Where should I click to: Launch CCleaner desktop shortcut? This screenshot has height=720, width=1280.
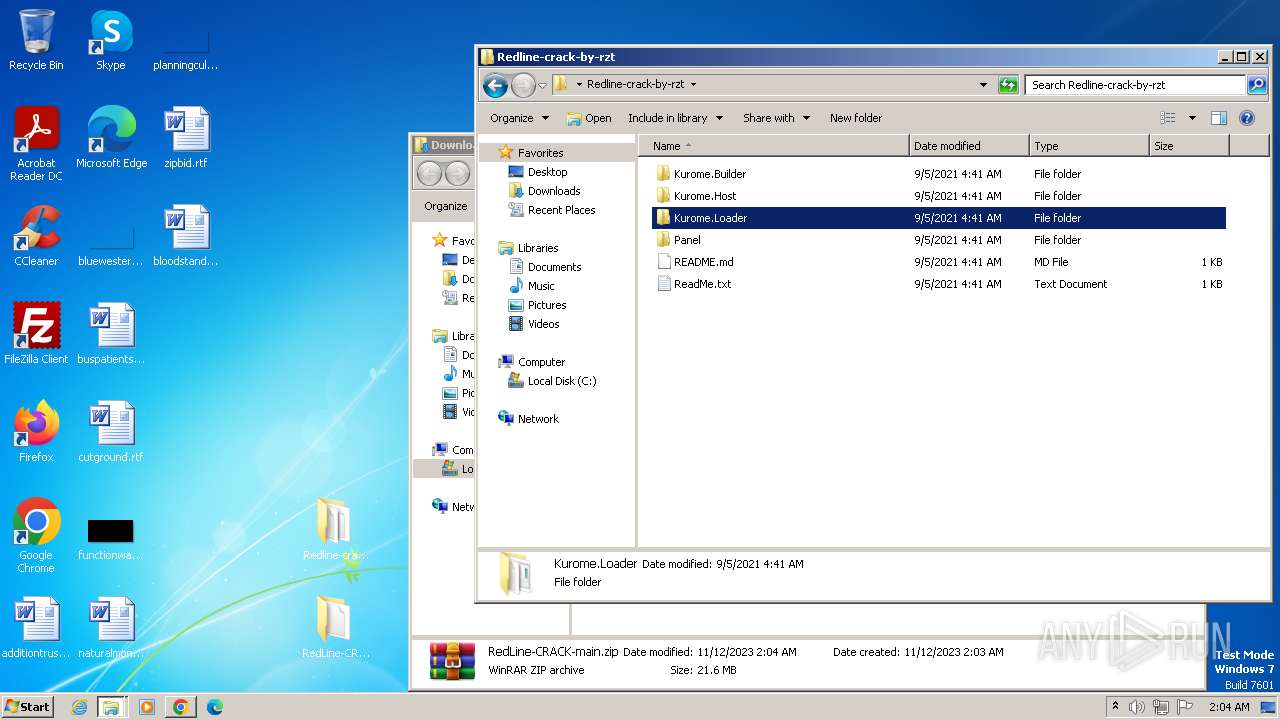click(x=36, y=236)
